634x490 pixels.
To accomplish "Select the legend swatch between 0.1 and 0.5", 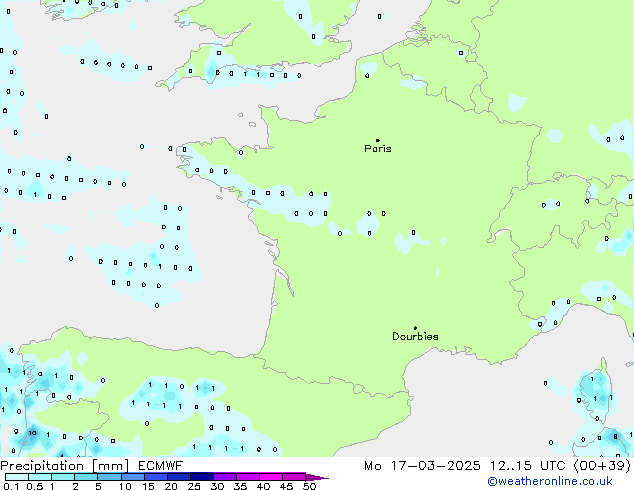I will [17, 477].
